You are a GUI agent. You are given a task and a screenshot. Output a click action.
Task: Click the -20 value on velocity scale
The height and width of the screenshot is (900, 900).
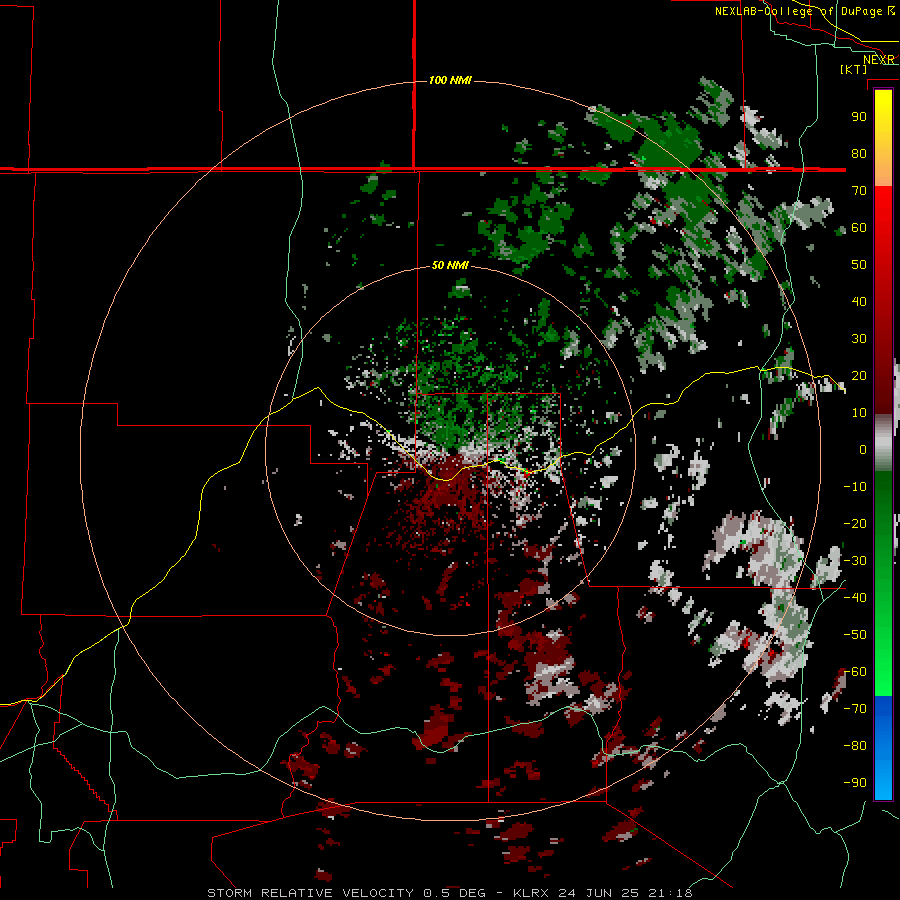click(x=855, y=523)
